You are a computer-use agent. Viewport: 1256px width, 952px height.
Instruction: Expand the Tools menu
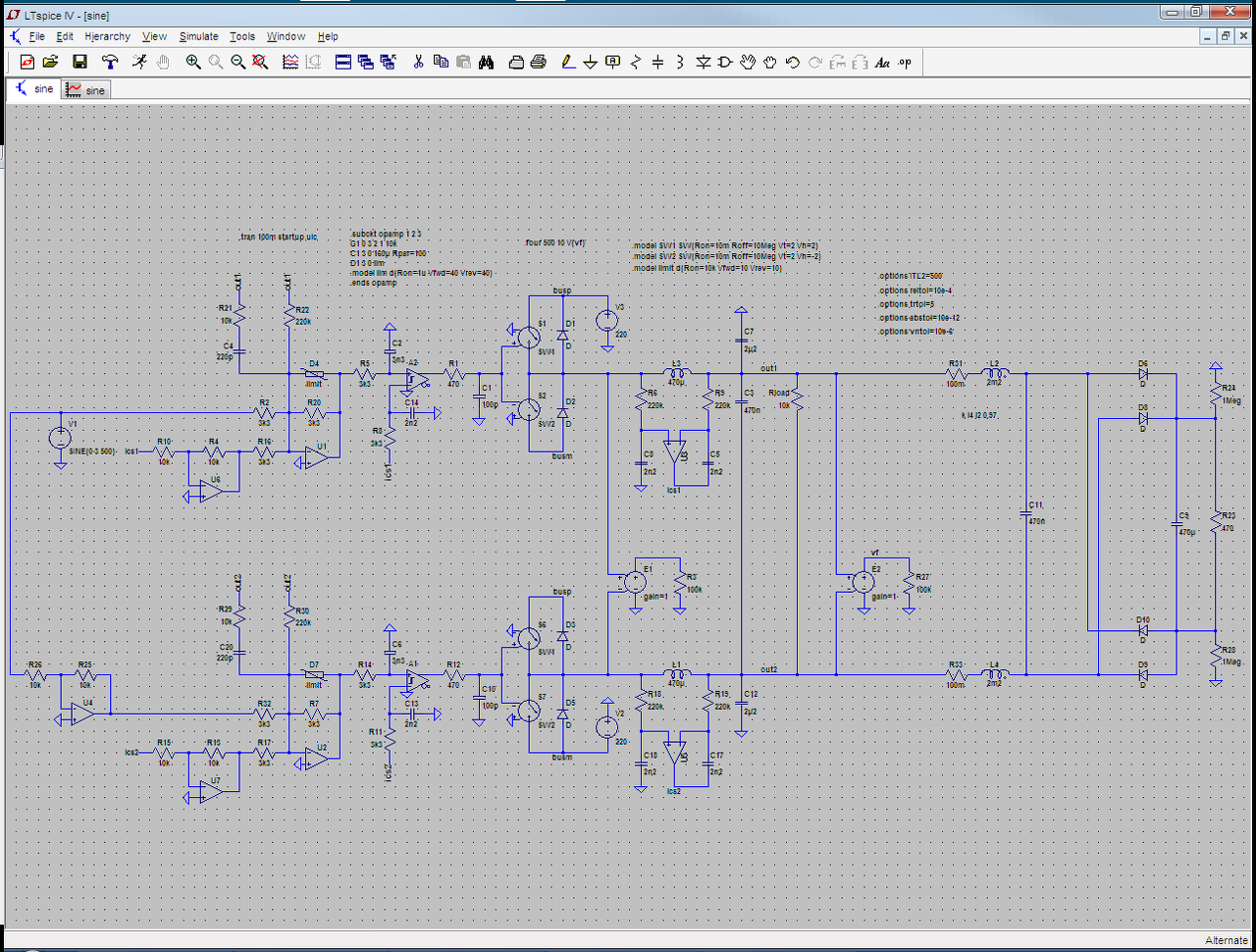[x=242, y=36]
